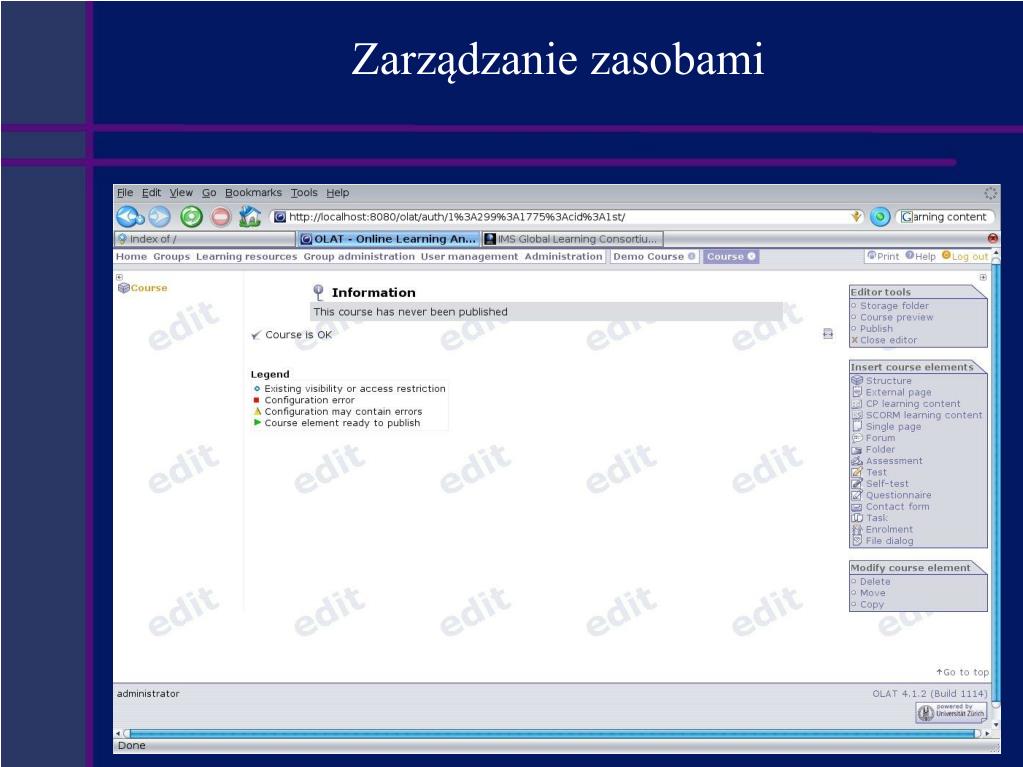Open Learning resources navigation link

tap(247, 256)
